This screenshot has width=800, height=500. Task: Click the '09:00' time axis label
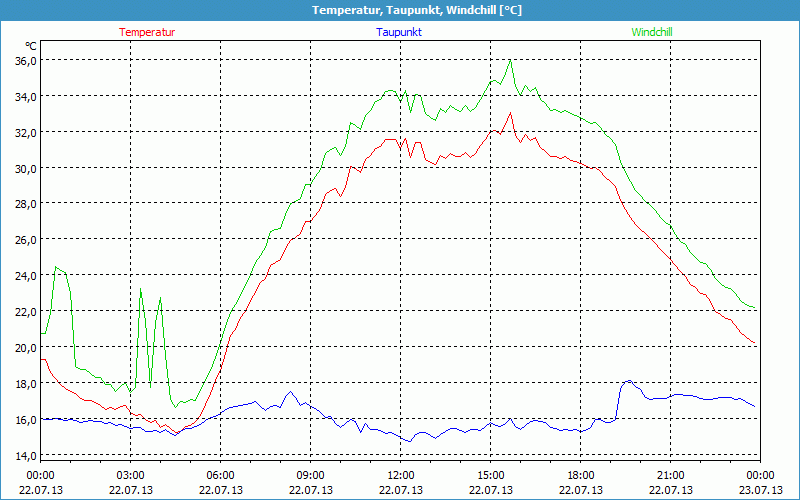coord(311,476)
